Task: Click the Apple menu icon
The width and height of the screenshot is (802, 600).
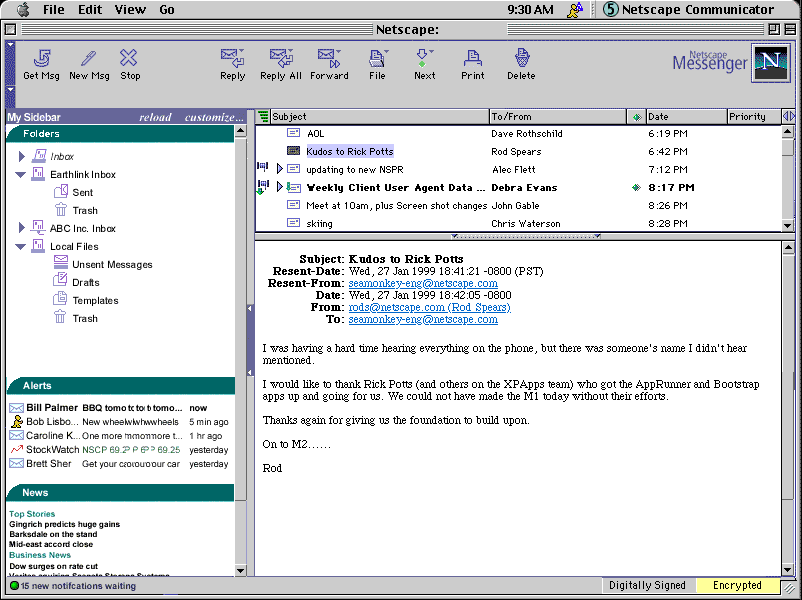Action: [24, 9]
